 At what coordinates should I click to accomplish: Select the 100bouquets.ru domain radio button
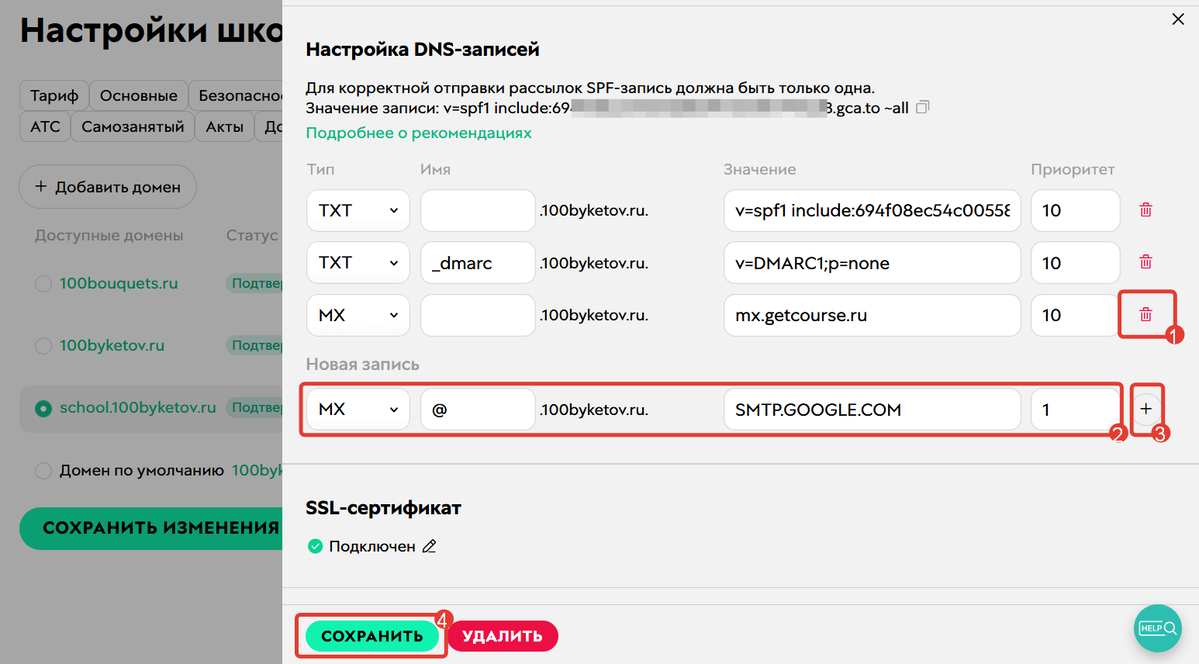coord(44,284)
